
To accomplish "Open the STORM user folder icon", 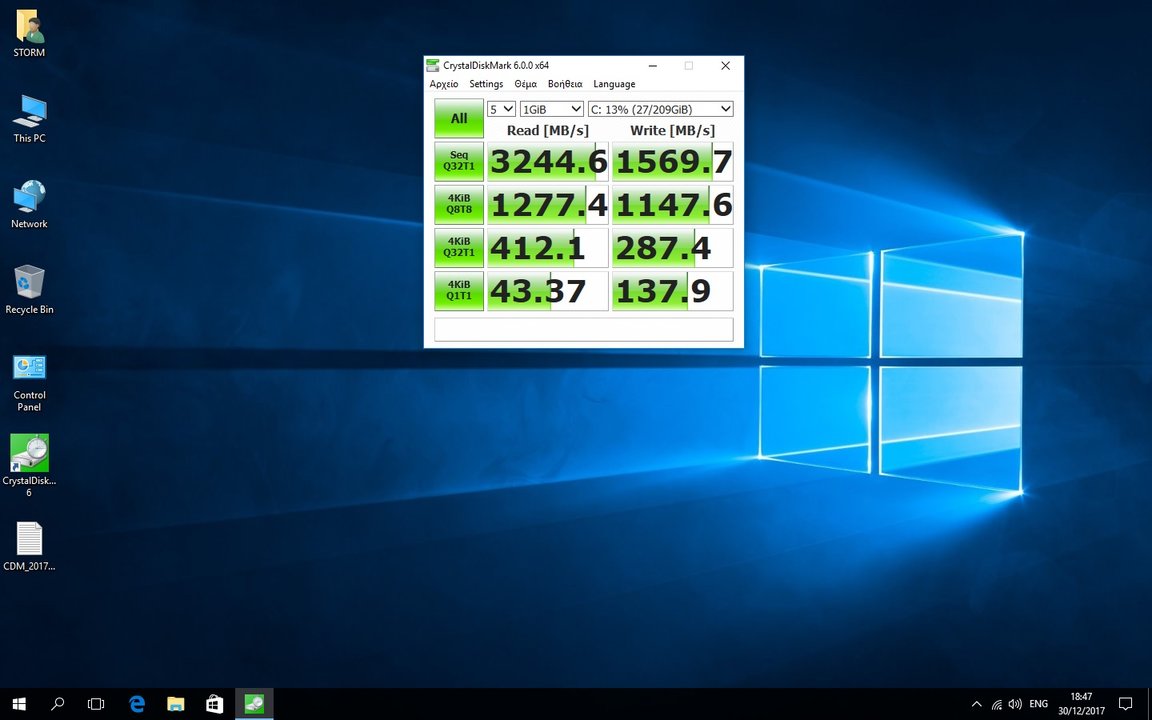I will pyautogui.click(x=29, y=34).
